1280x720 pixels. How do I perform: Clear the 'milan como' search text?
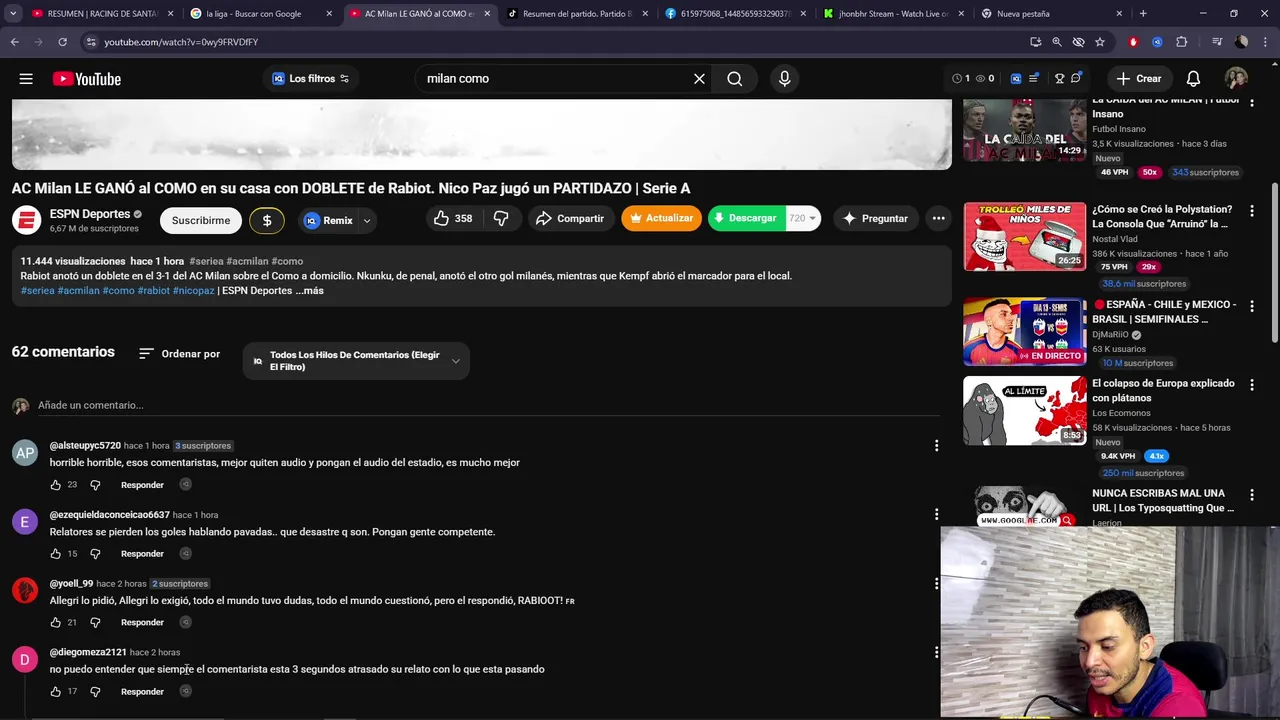point(699,79)
